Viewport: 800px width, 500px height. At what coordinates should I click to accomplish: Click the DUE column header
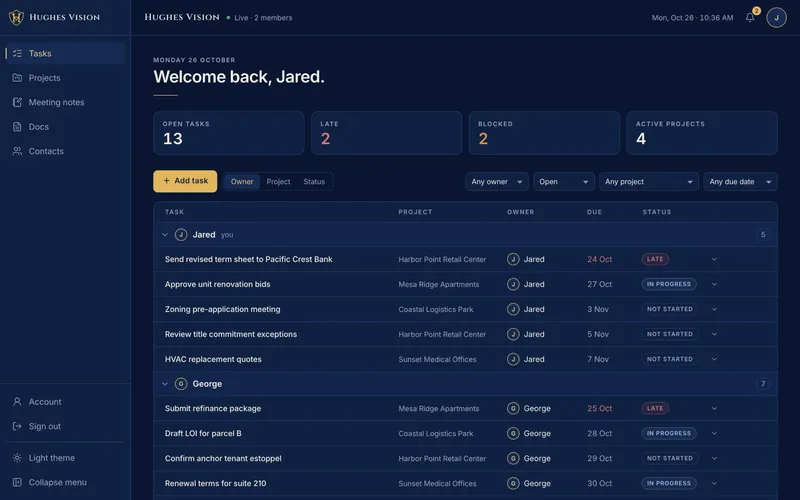594,212
